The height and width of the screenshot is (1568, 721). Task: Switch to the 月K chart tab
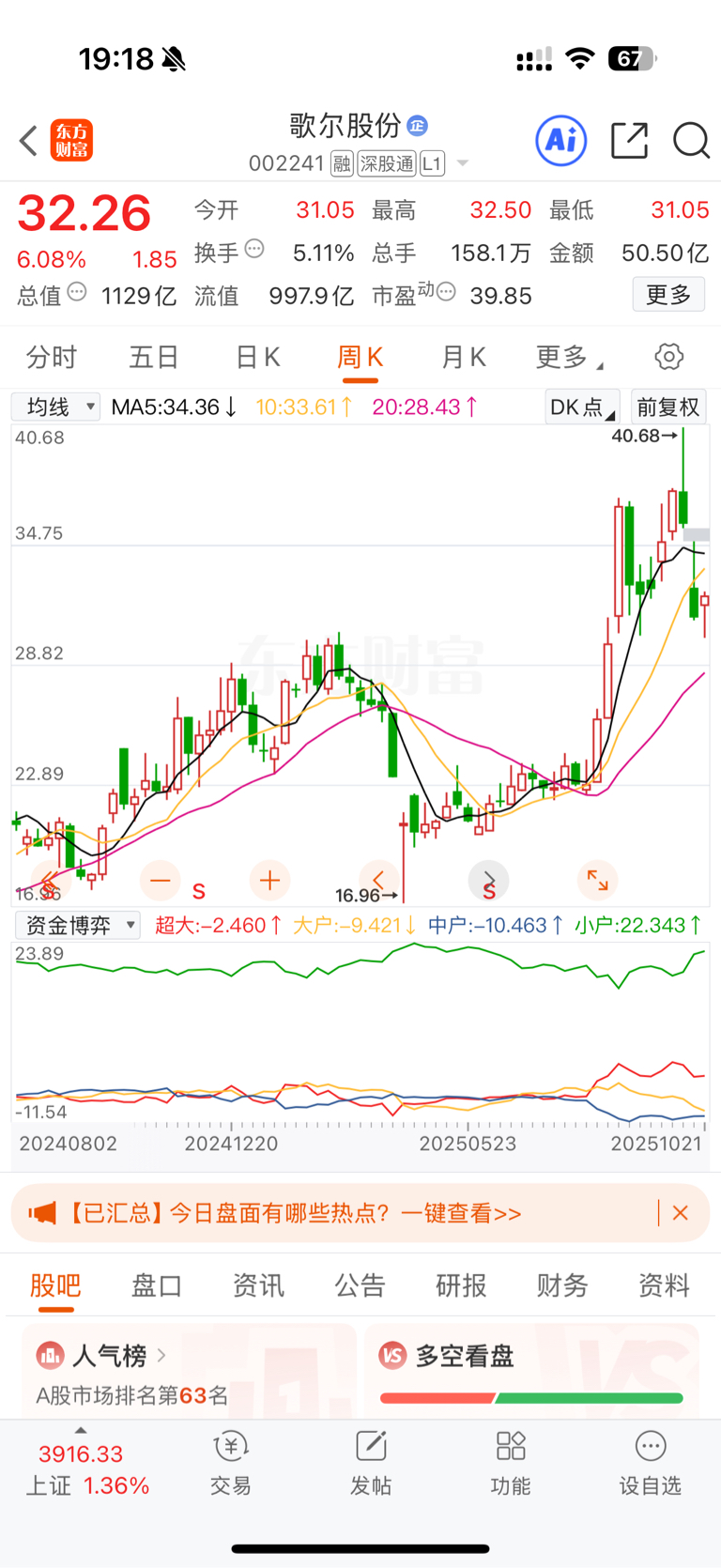[464, 358]
